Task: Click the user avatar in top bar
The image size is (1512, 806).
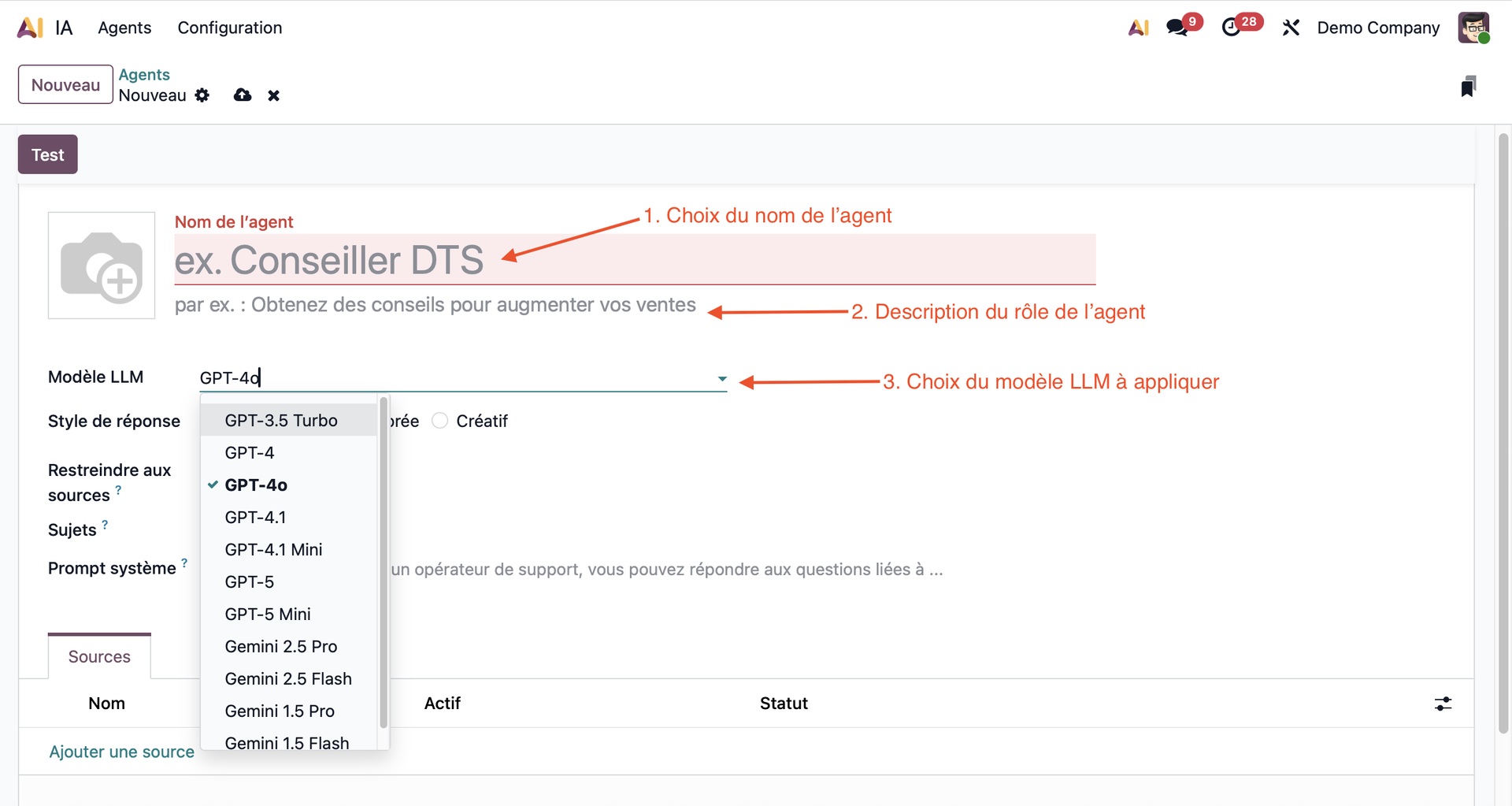Action: 1473,28
